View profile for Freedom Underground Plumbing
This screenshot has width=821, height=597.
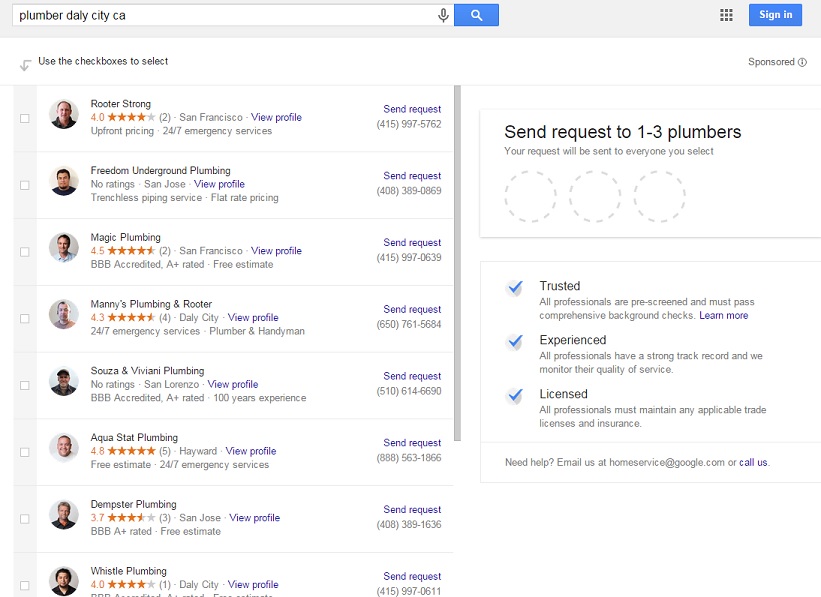(x=219, y=184)
